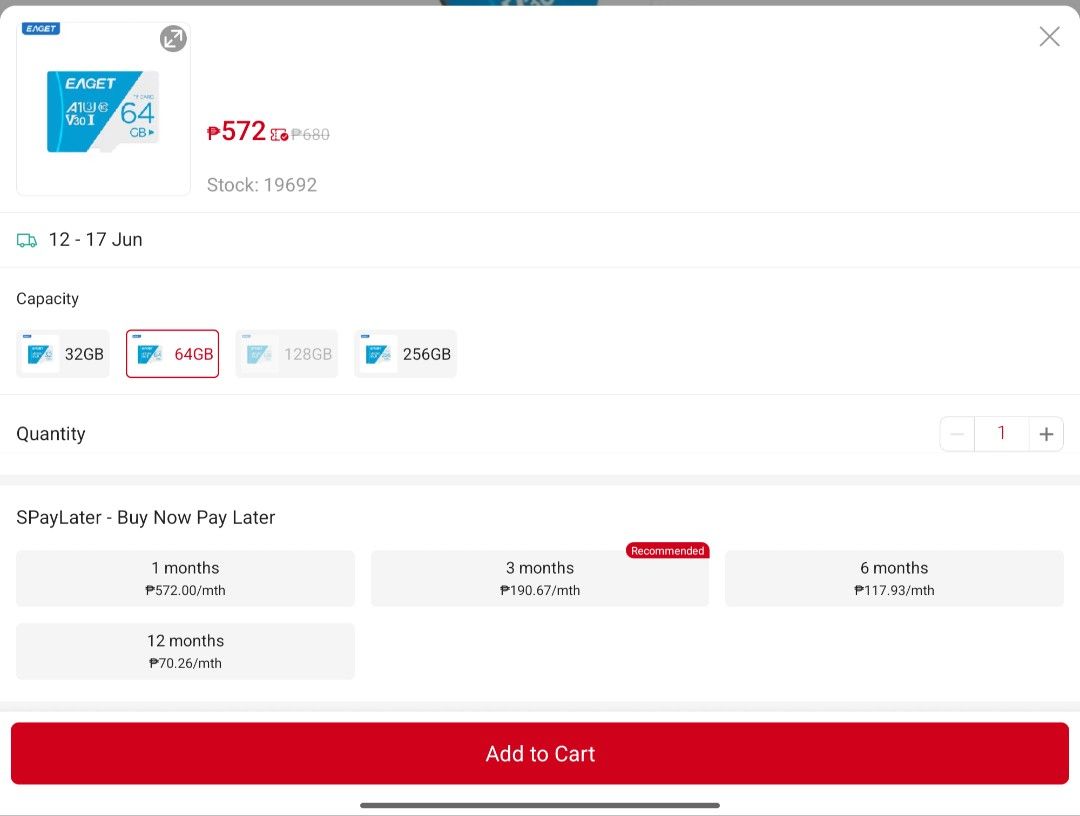The width and height of the screenshot is (1080, 816).
Task: Click the crossed-out ₱680 original price
Action: [310, 135]
